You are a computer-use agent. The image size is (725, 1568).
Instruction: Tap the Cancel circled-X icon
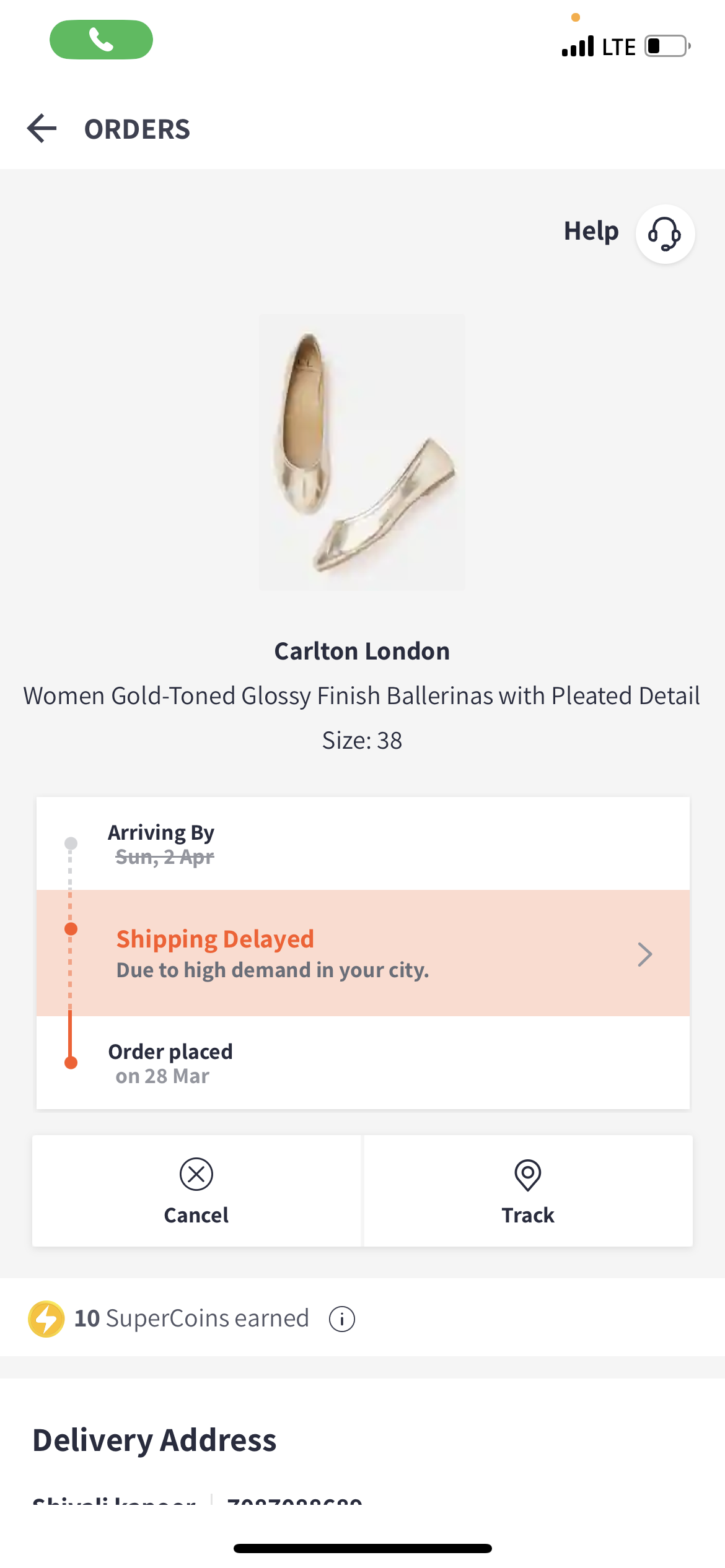(x=196, y=1174)
